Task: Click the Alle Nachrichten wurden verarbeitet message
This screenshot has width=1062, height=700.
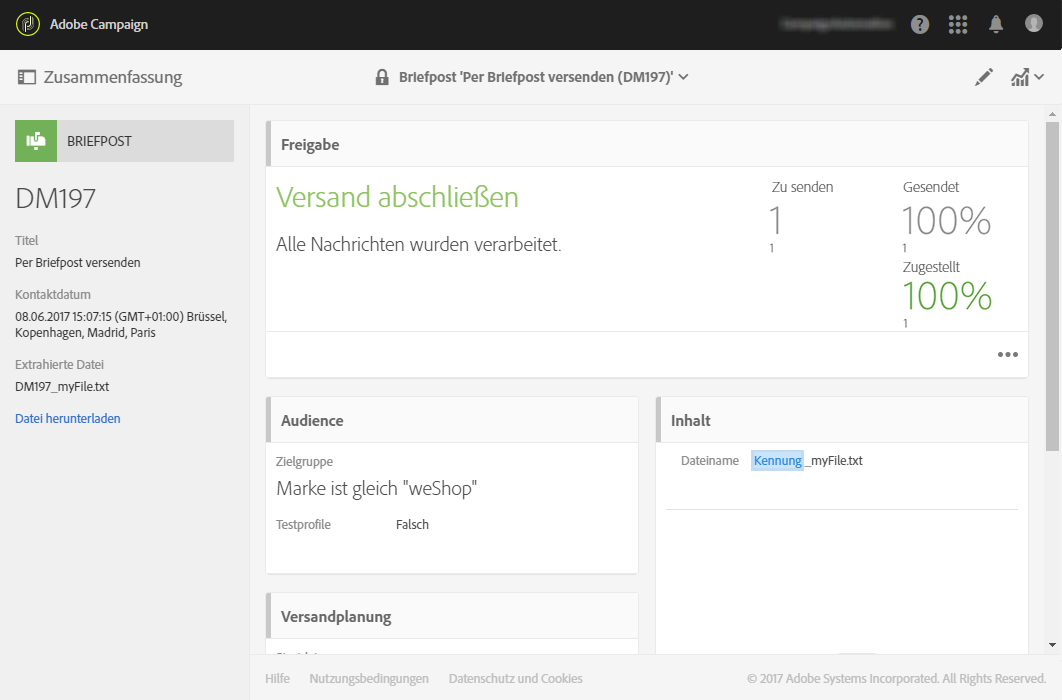Action: (419, 244)
